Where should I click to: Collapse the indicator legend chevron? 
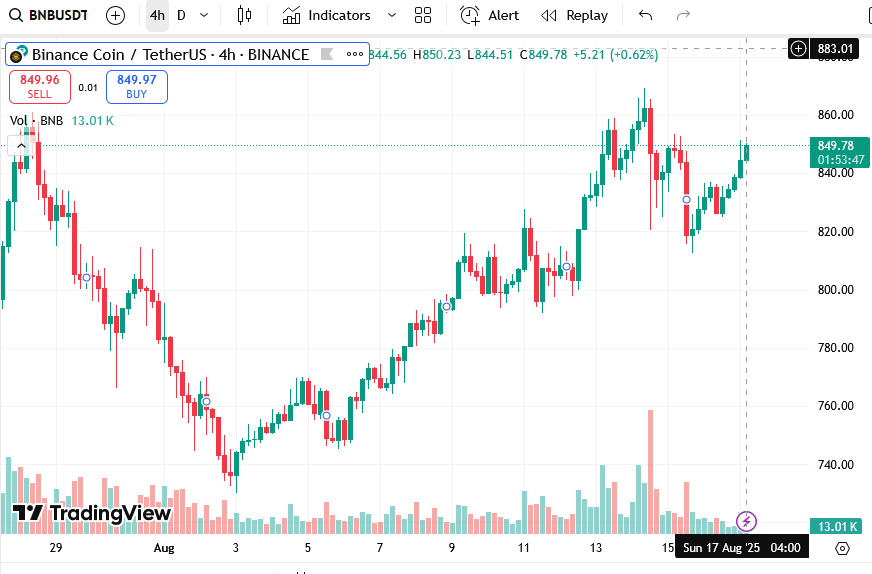19,146
